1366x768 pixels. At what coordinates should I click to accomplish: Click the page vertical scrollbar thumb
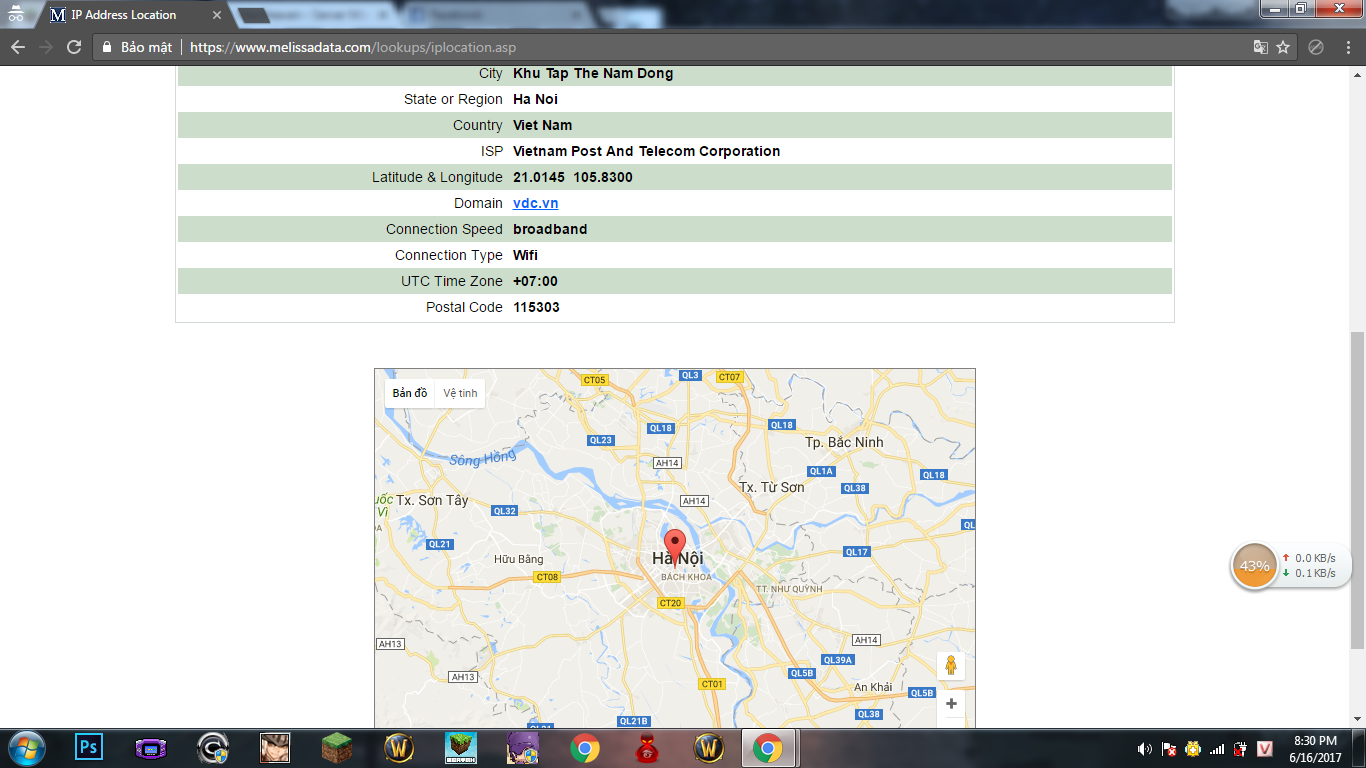pos(1357,489)
